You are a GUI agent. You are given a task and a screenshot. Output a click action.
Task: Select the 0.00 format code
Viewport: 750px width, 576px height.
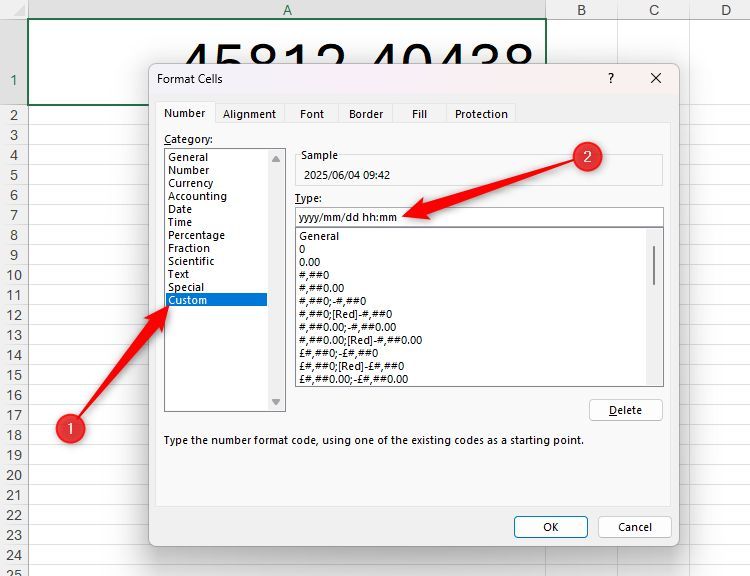click(309, 262)
